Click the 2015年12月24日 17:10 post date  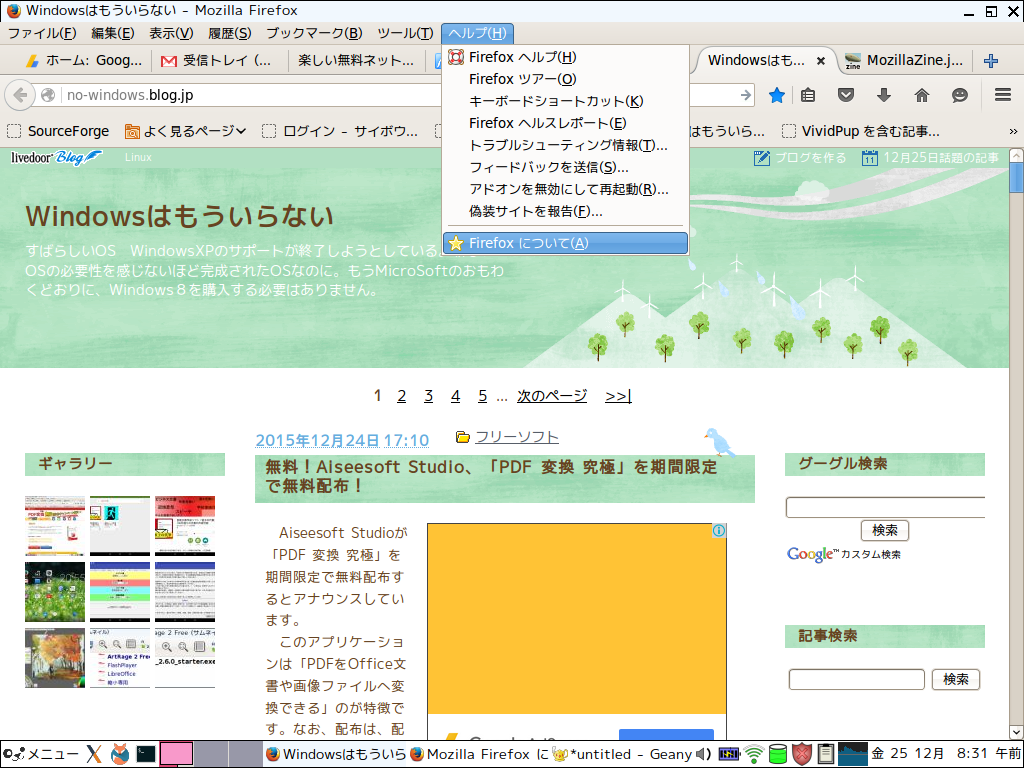pyautogui.click(x=342, y=440)
